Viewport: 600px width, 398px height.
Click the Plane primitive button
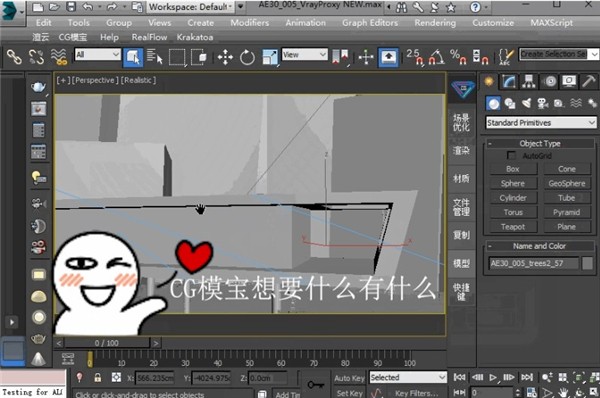pyautogui.click(x=567, y=227)
